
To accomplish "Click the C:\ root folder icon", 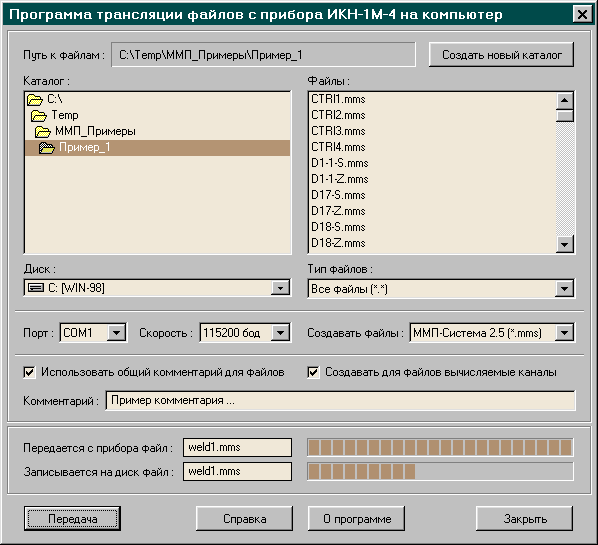I will 35,100.
